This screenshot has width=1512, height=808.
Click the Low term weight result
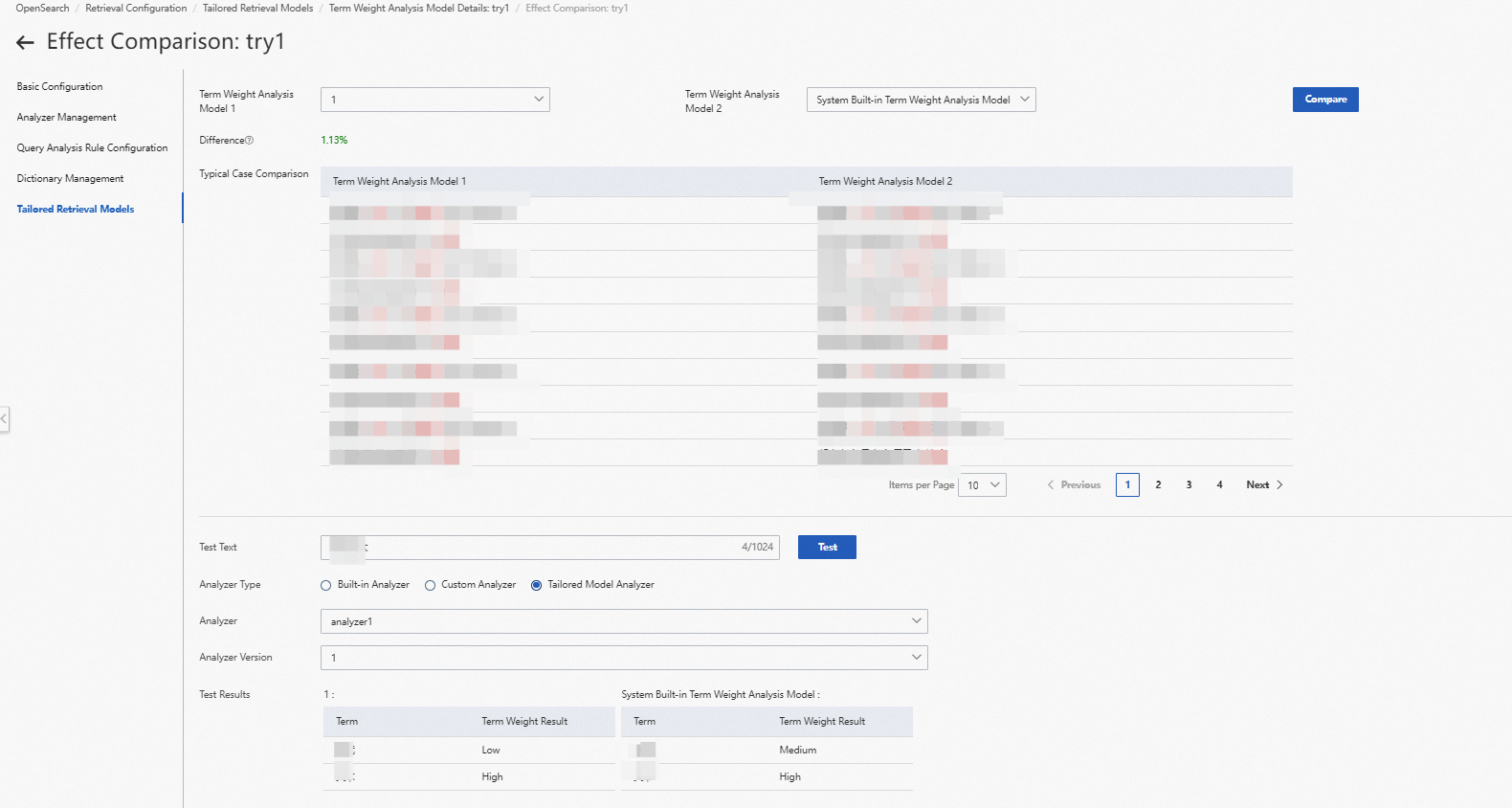pos(491,751)
